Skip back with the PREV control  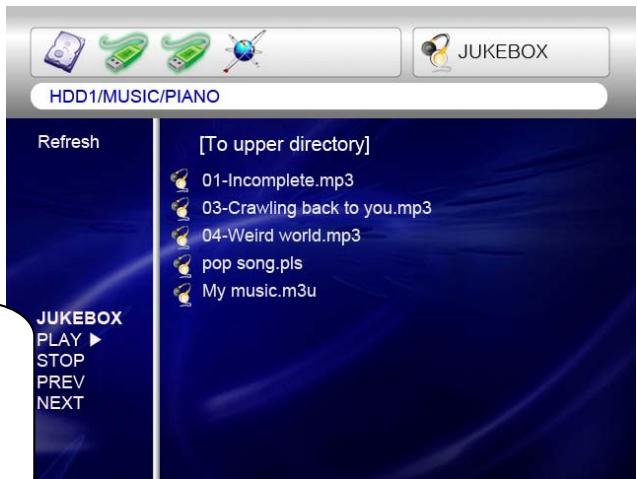60,381
